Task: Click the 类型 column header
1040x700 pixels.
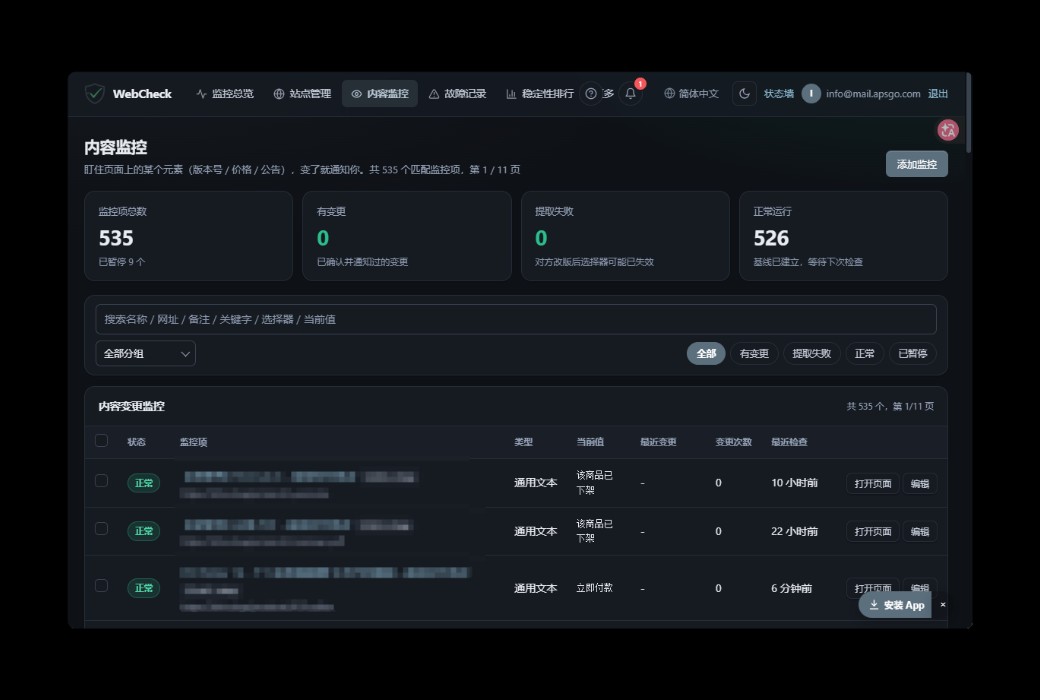Action: pyautogui.click(x=523, y=442)
